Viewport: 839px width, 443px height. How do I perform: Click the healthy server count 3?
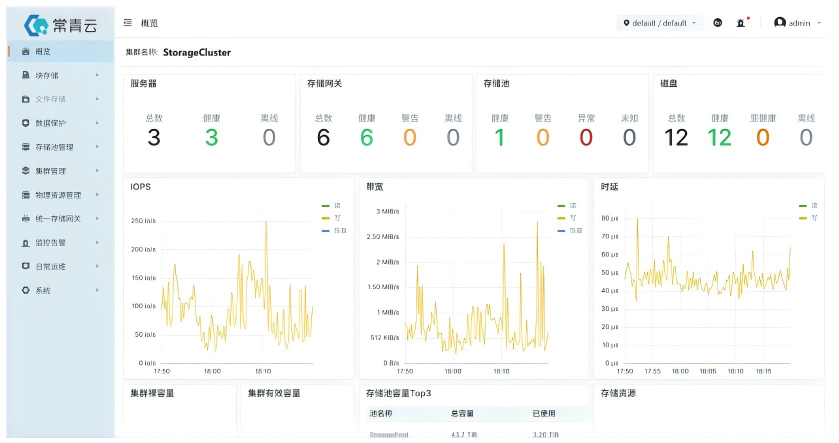coord(211,138)
